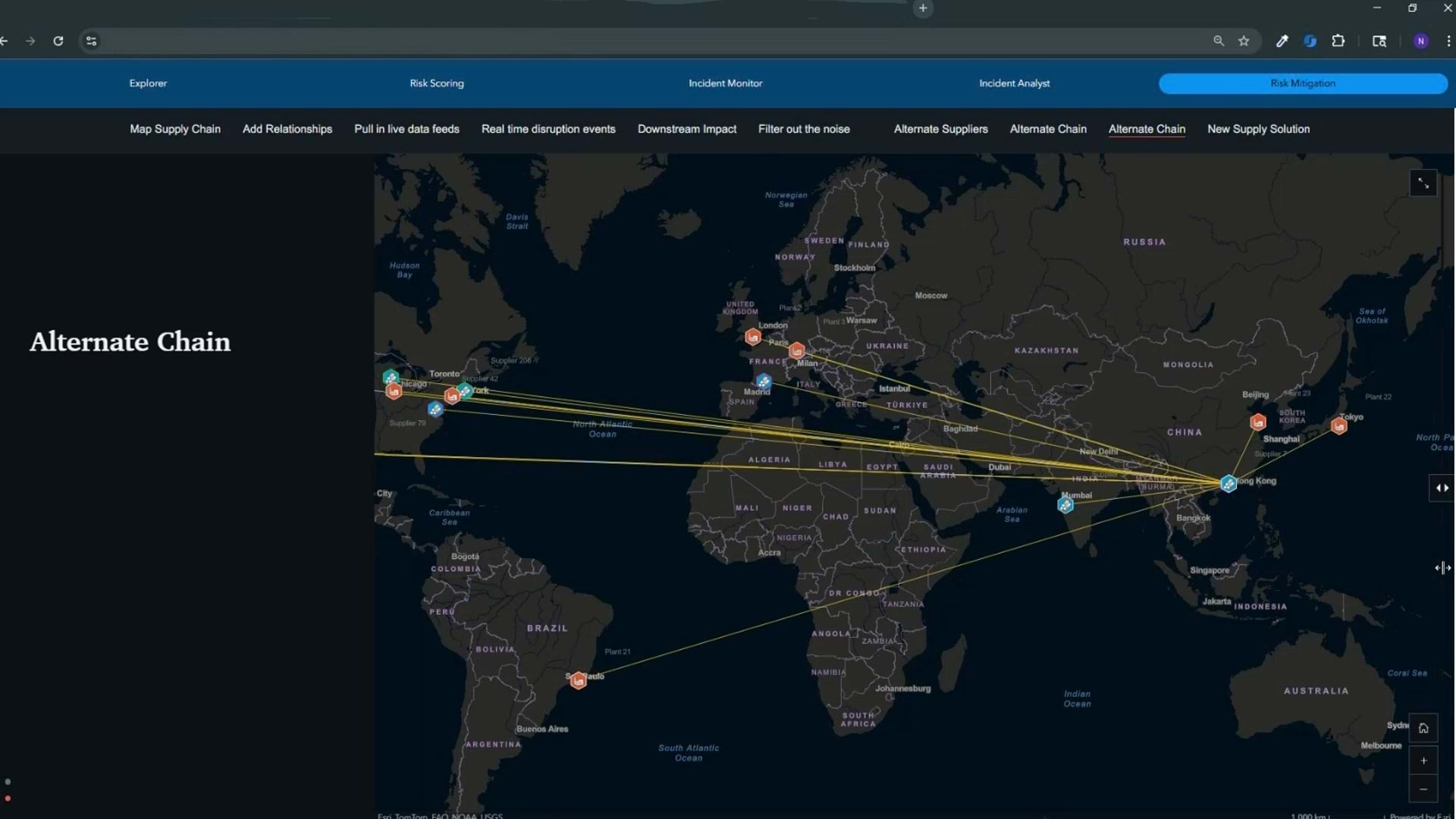Click the site settings icon in the address bar

[91, 41]
